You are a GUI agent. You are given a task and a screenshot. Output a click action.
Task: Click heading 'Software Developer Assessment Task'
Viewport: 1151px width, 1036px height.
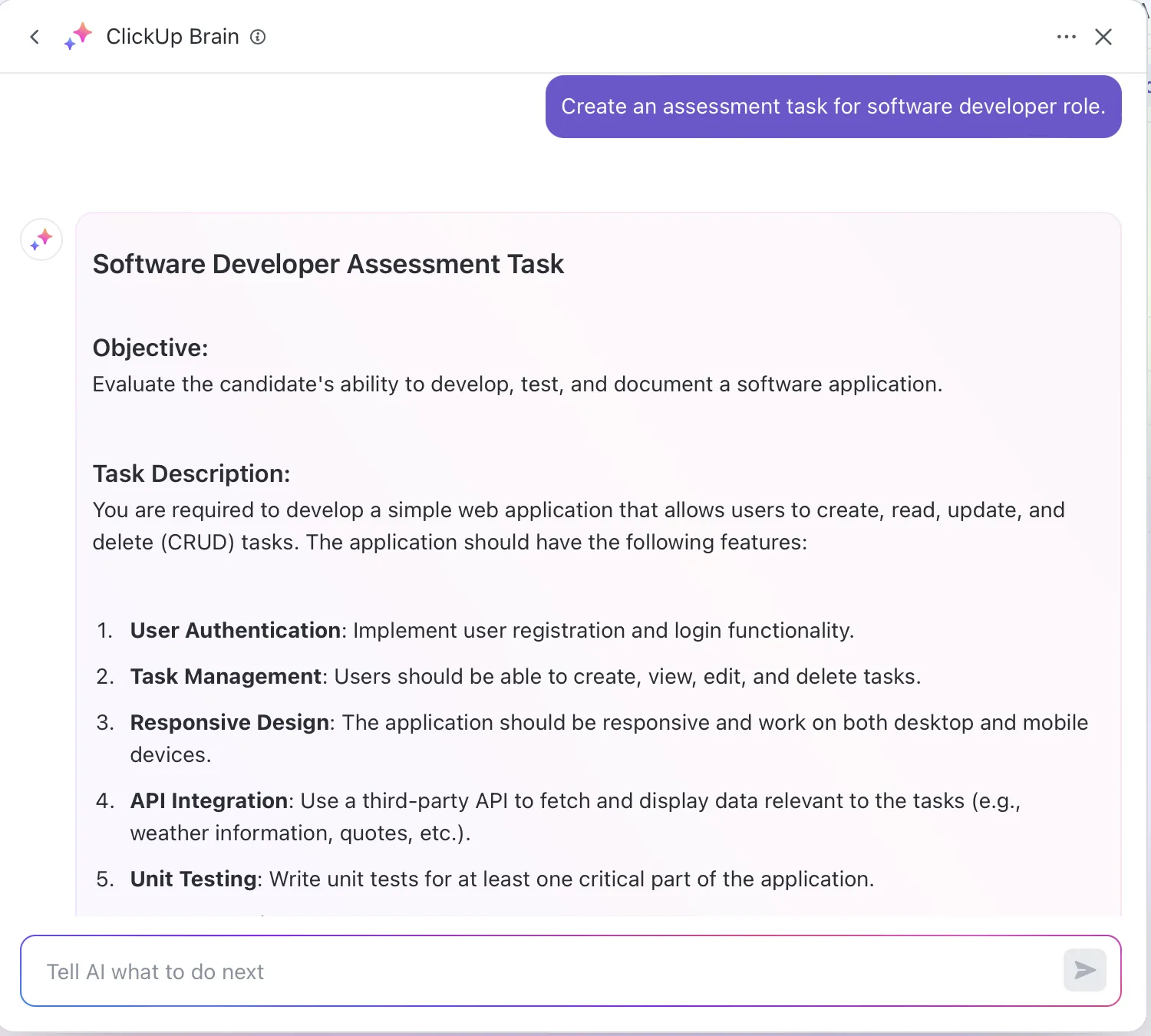click(328, 264)
